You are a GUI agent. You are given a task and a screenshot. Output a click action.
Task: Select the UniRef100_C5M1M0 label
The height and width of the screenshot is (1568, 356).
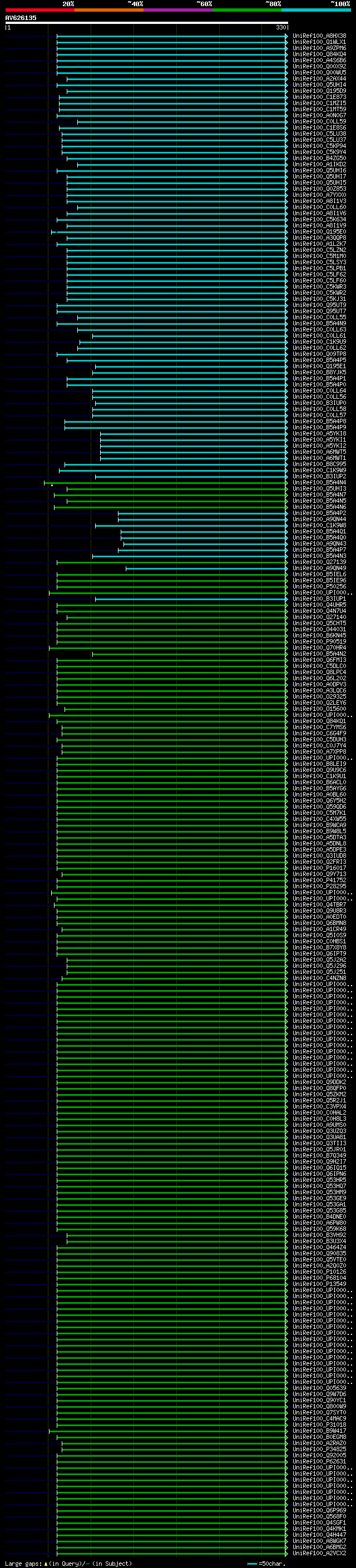319,256
